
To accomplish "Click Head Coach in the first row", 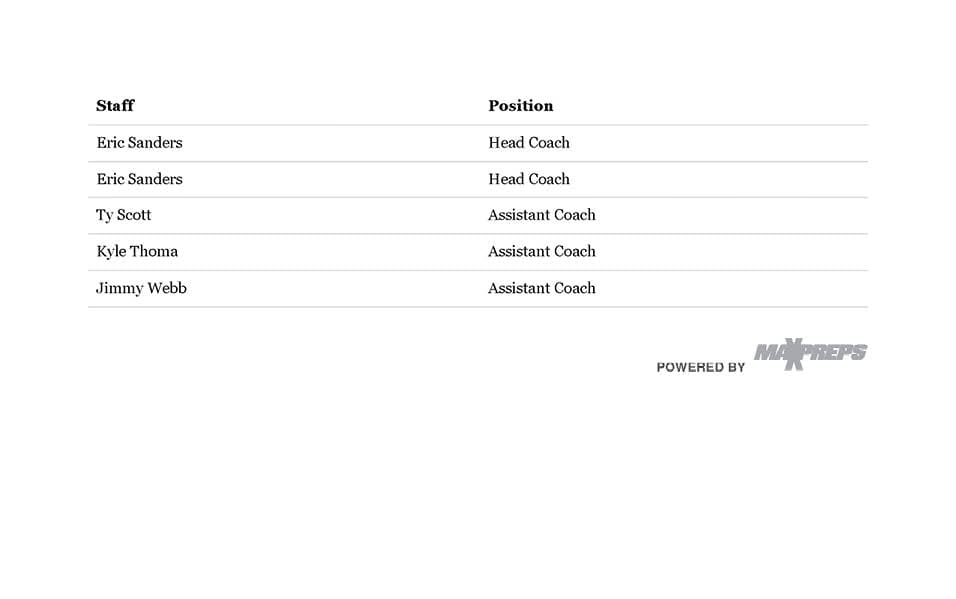I will tap(528, 142).
